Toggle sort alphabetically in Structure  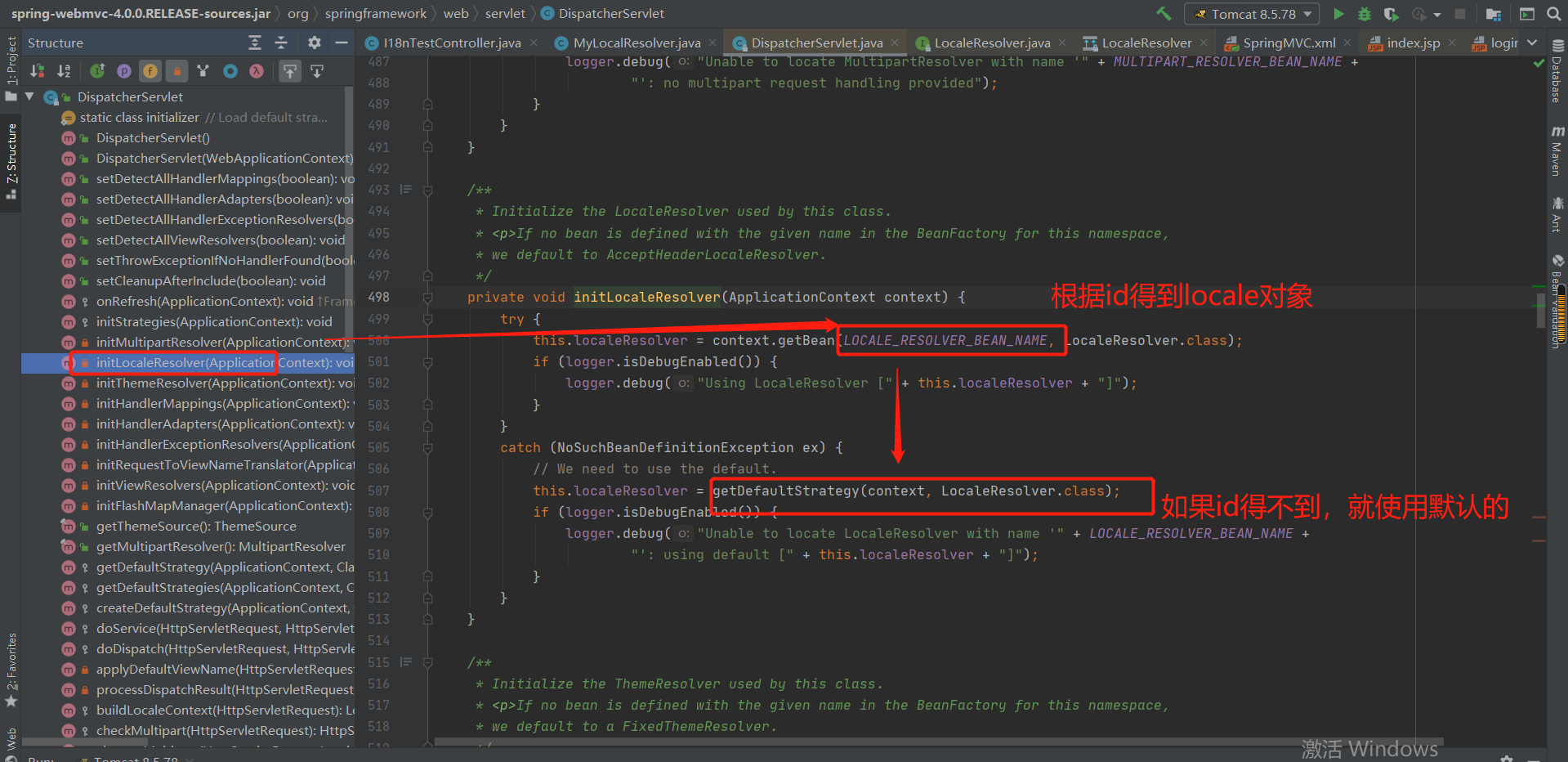pyautogui.click(x=64, y=71)
